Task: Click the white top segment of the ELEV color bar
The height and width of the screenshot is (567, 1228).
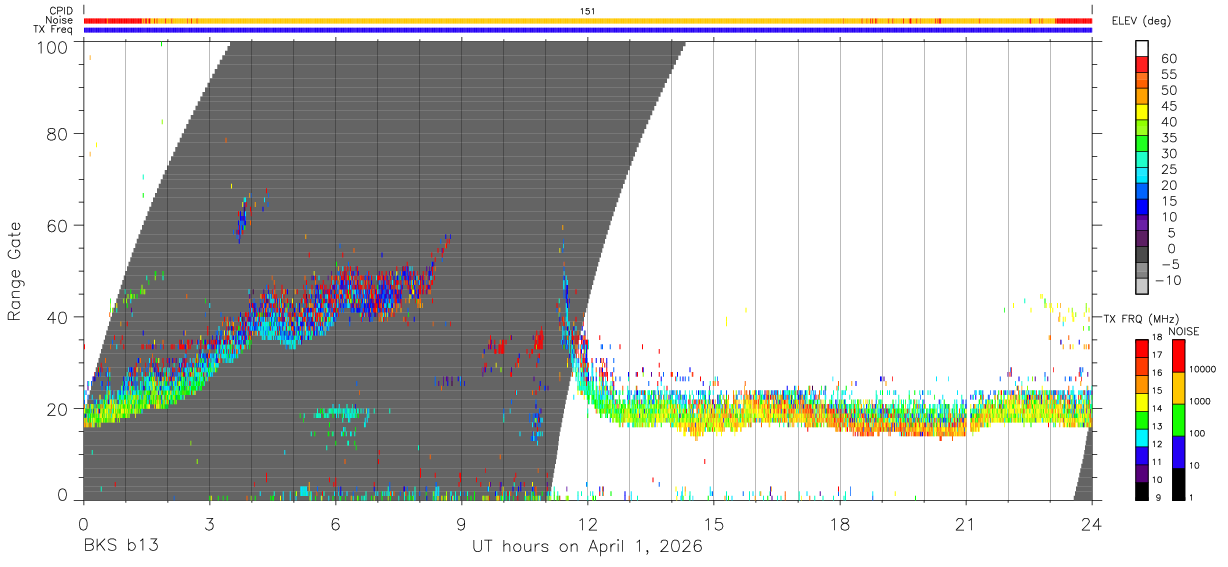Action: click(1144, 48)
